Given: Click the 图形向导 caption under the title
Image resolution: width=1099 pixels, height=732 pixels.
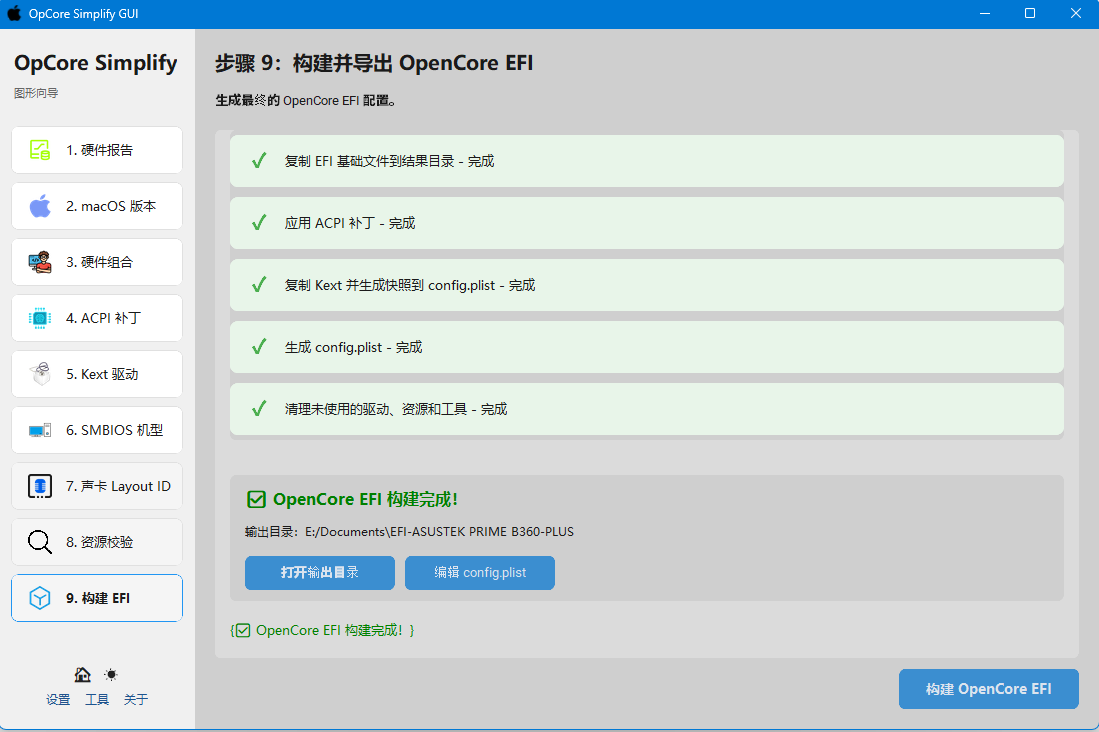Looking at the screenshot, I should [36, 93].
